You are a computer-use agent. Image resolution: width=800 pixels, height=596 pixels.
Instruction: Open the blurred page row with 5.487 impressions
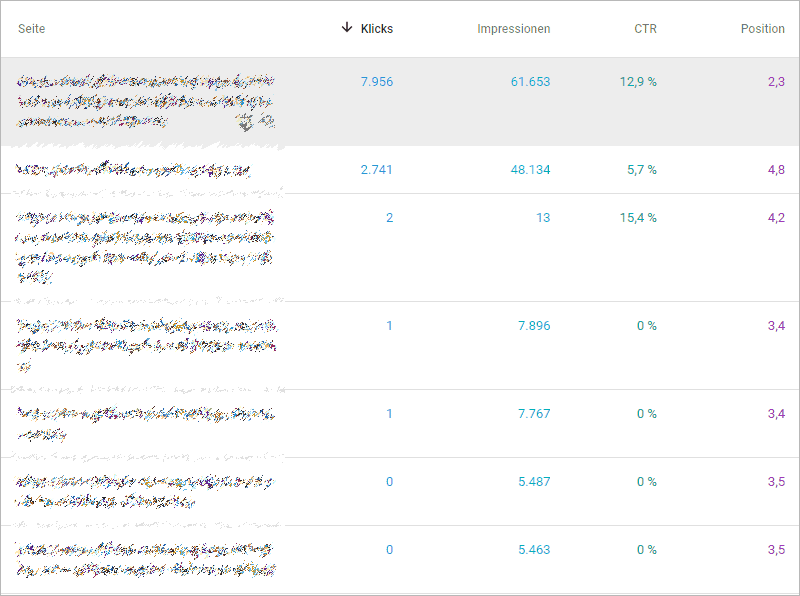(x=145, y=491)
